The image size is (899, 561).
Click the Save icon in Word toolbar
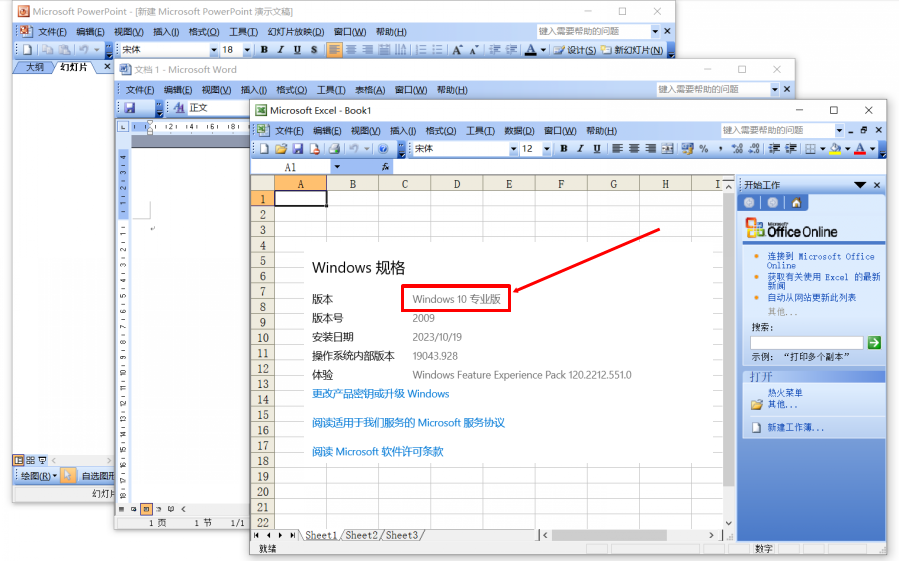pos(130,108)
